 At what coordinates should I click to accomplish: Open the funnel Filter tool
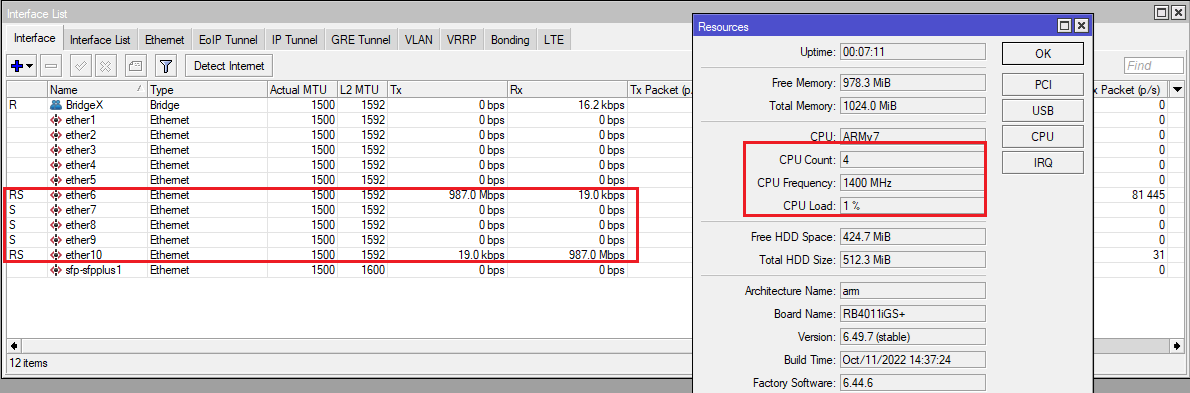(165, 65)
